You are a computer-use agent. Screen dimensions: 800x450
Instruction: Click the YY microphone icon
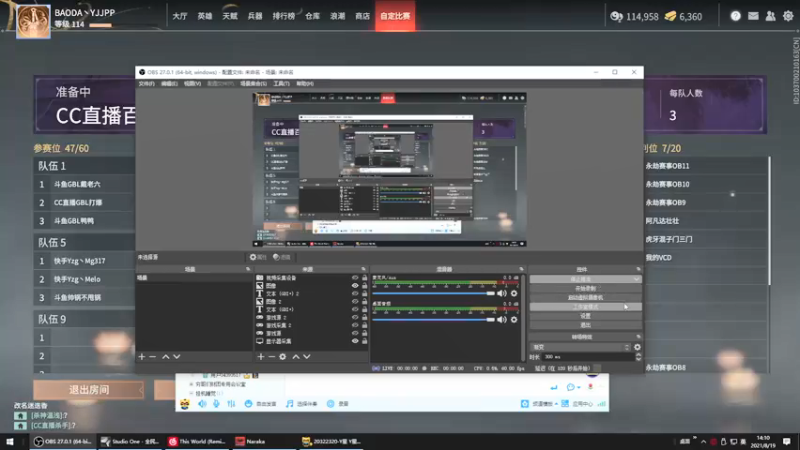(216, 404)
